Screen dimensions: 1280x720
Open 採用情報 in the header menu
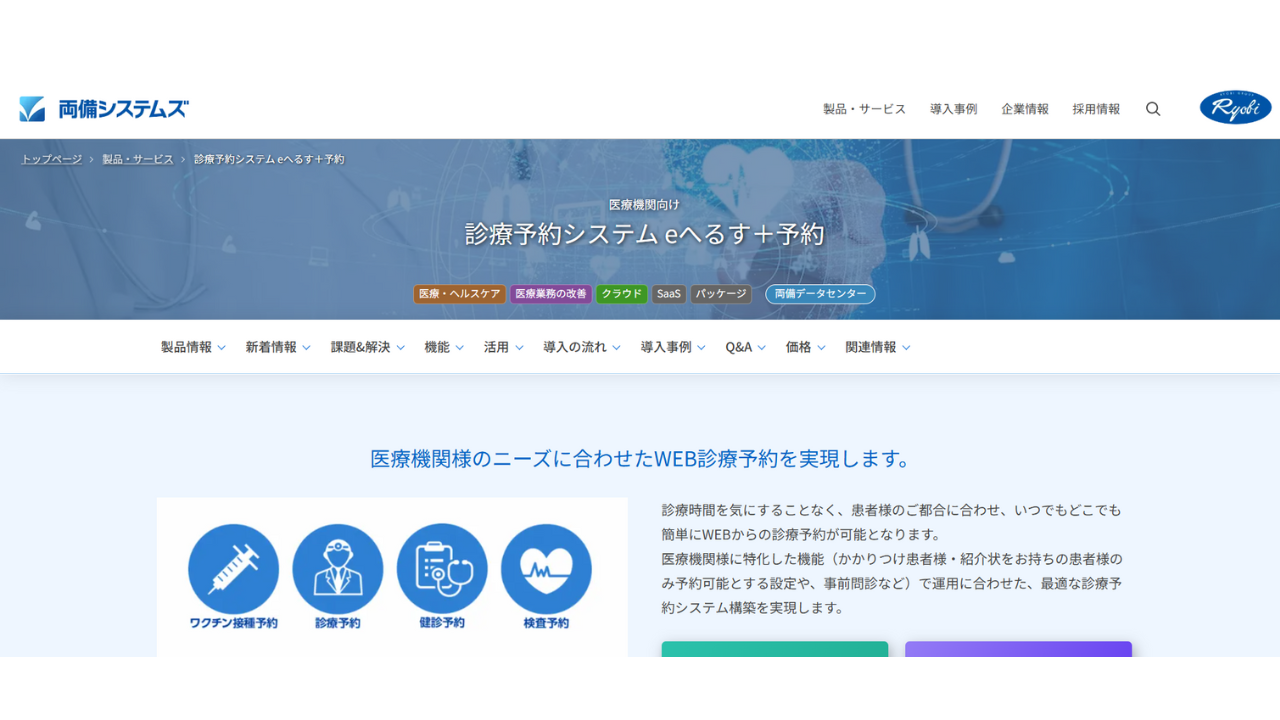[x=1096, y=109]
